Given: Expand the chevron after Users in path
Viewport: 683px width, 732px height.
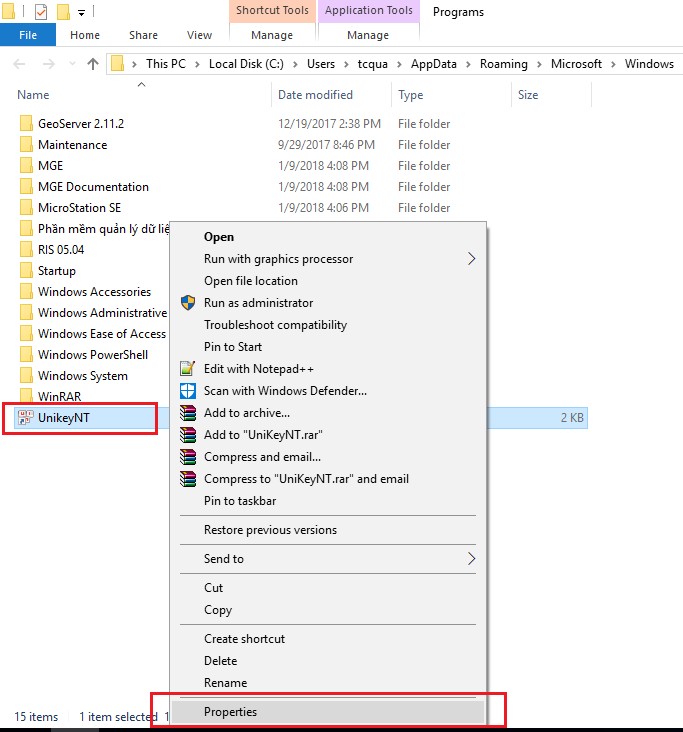Looking at the screenshot, I should [346, 64].
